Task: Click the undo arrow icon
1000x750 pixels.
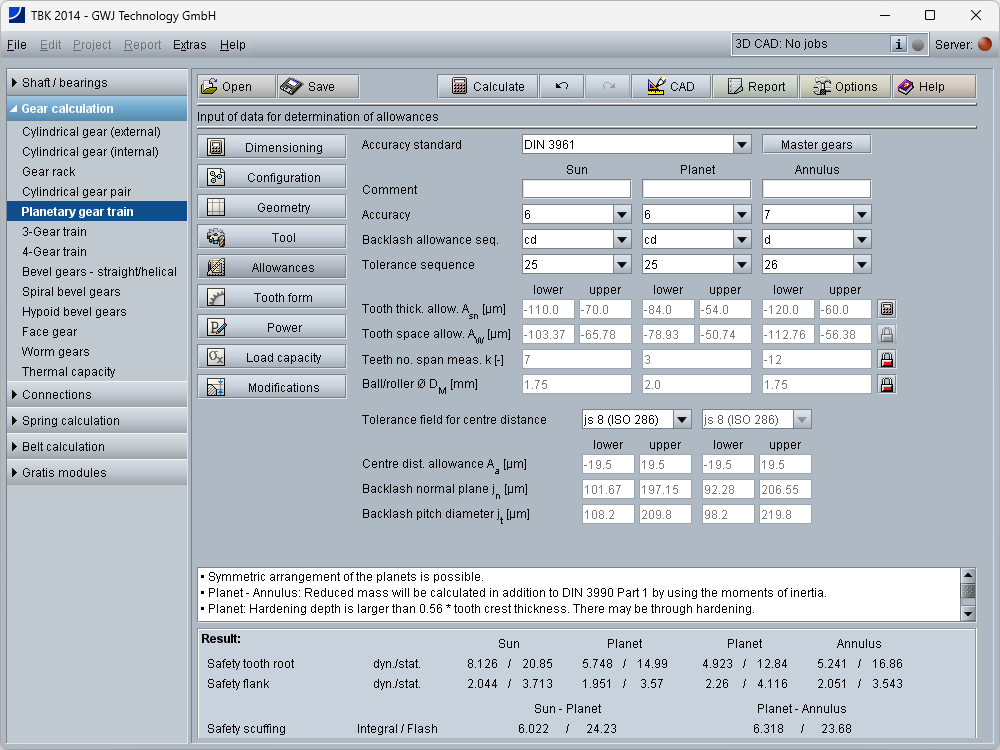Action: (562, 87)
